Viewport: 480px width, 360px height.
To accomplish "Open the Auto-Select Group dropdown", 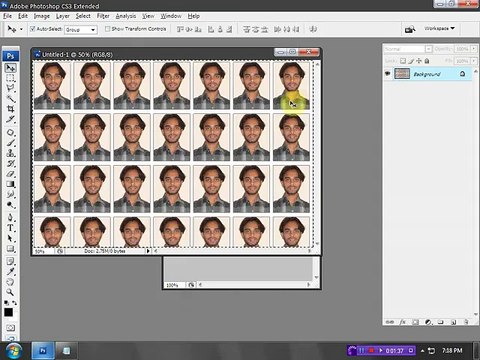I will 81,30.
